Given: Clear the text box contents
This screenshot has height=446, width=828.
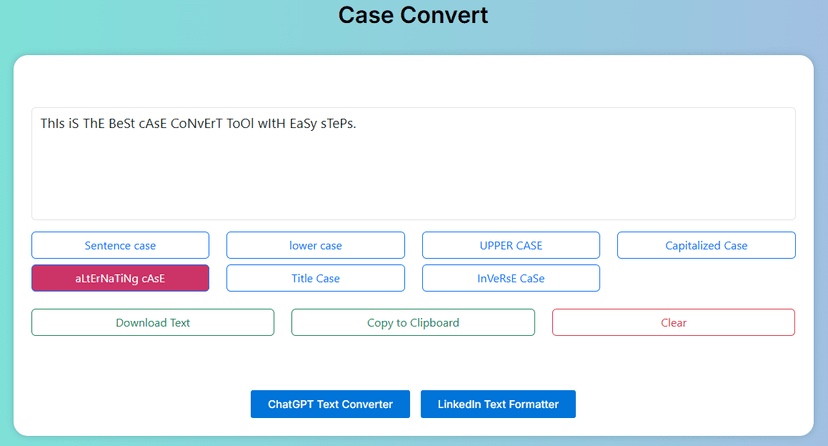Looking at the screenshot, I should tap(673, 322).
